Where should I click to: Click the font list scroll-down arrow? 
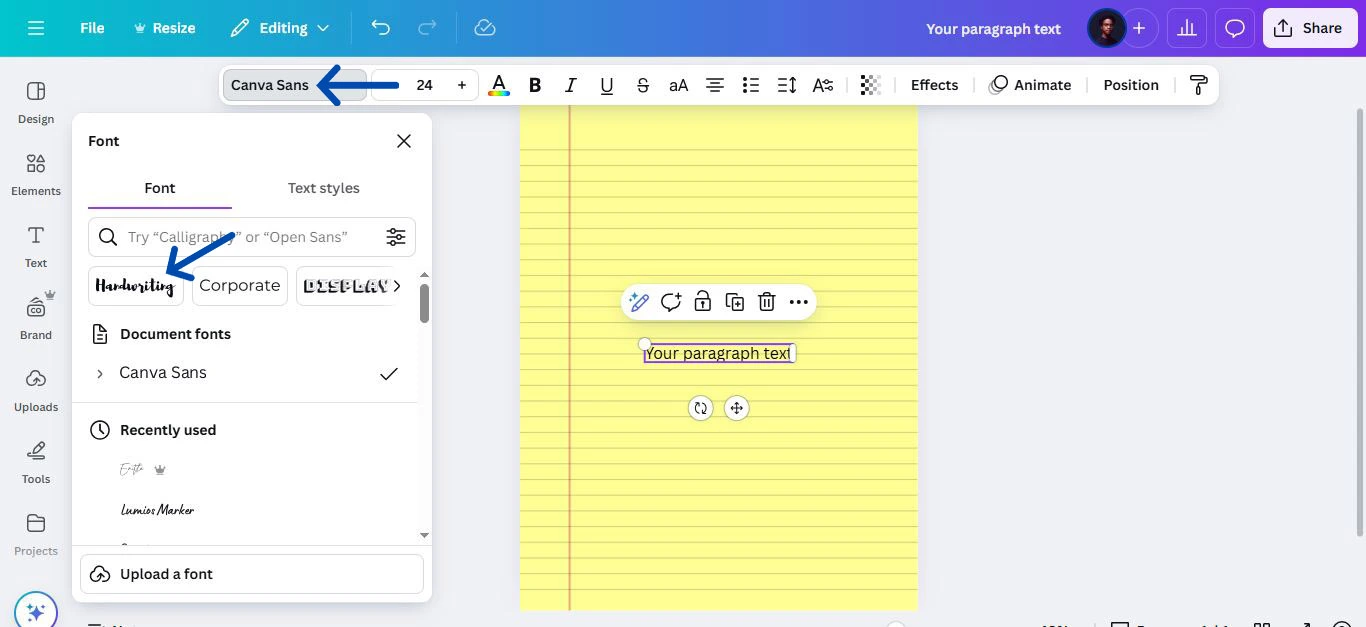coord(424,535)
